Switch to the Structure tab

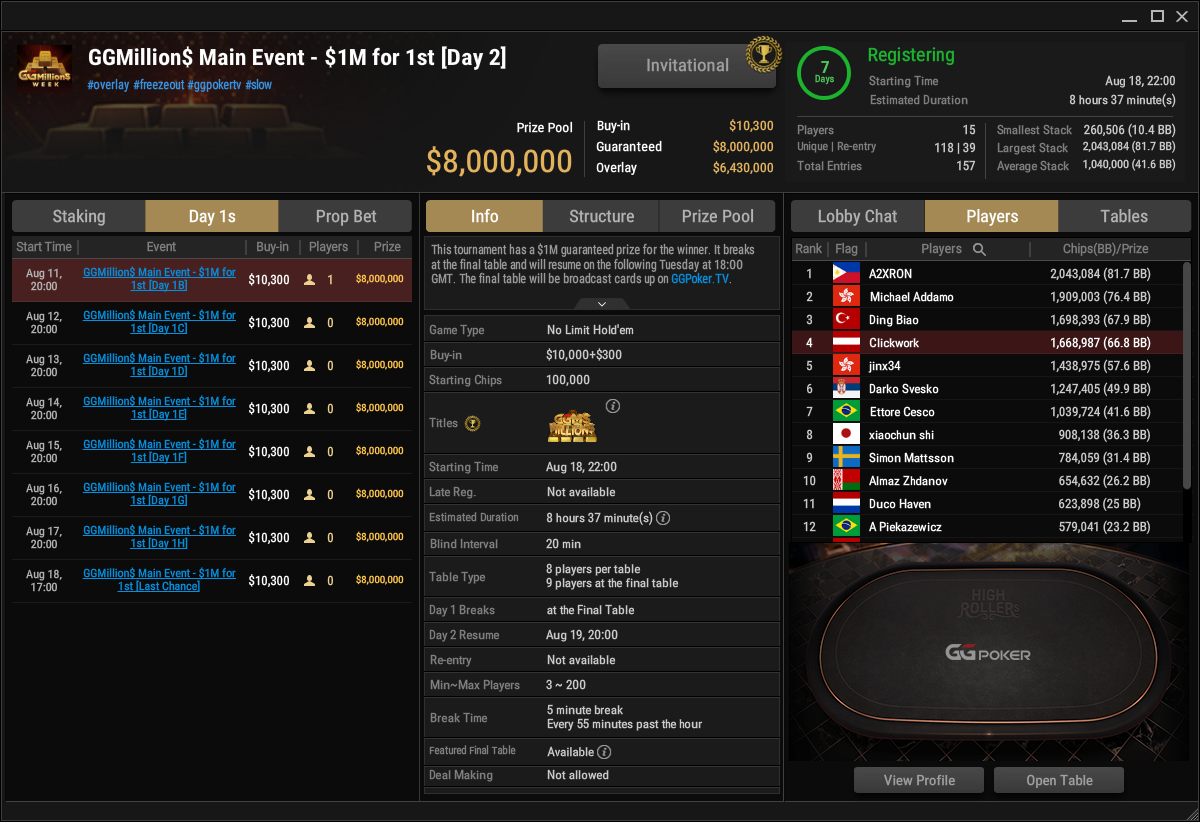click(601, 216)
